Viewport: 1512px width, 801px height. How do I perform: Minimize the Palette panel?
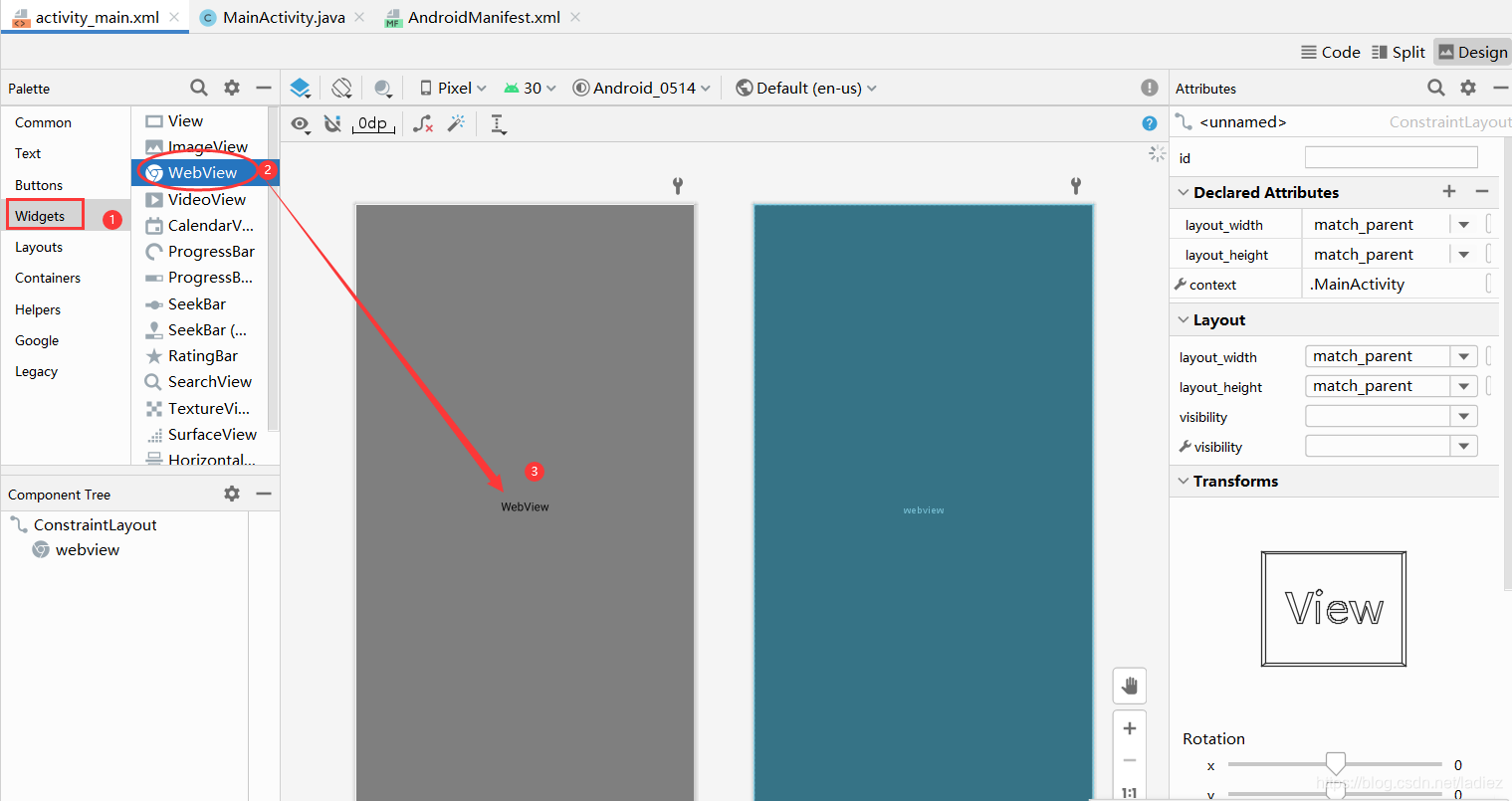click(x=264, y=88)
